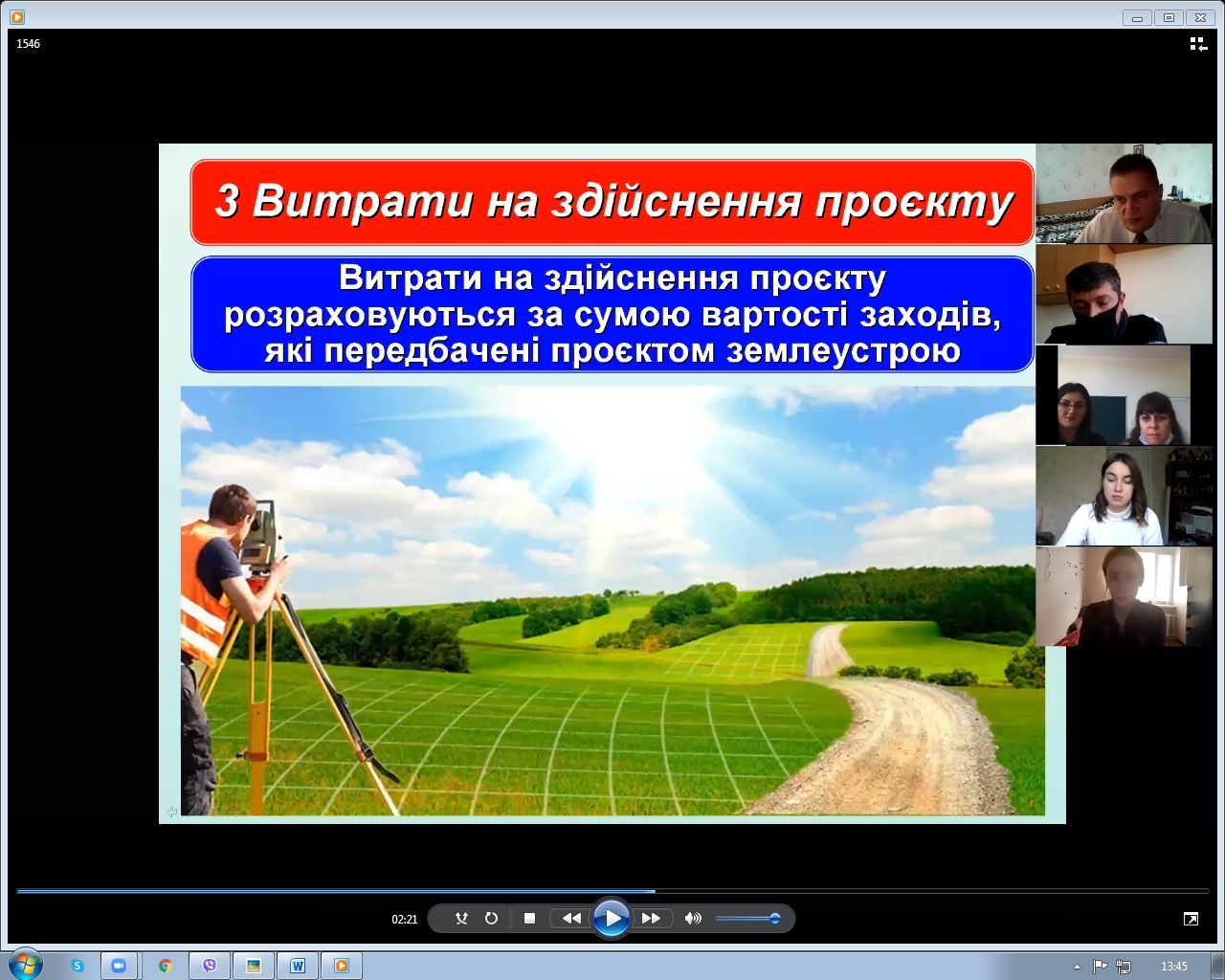Toggle pause on the playing video
The image size is (1225, 980).
coord(612,917)
